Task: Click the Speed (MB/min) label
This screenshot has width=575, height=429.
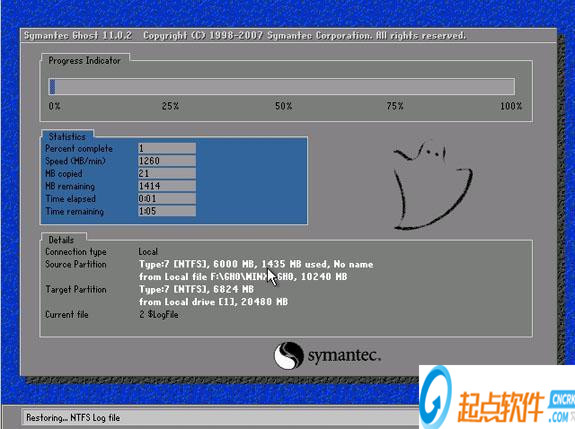Action: 75,161
